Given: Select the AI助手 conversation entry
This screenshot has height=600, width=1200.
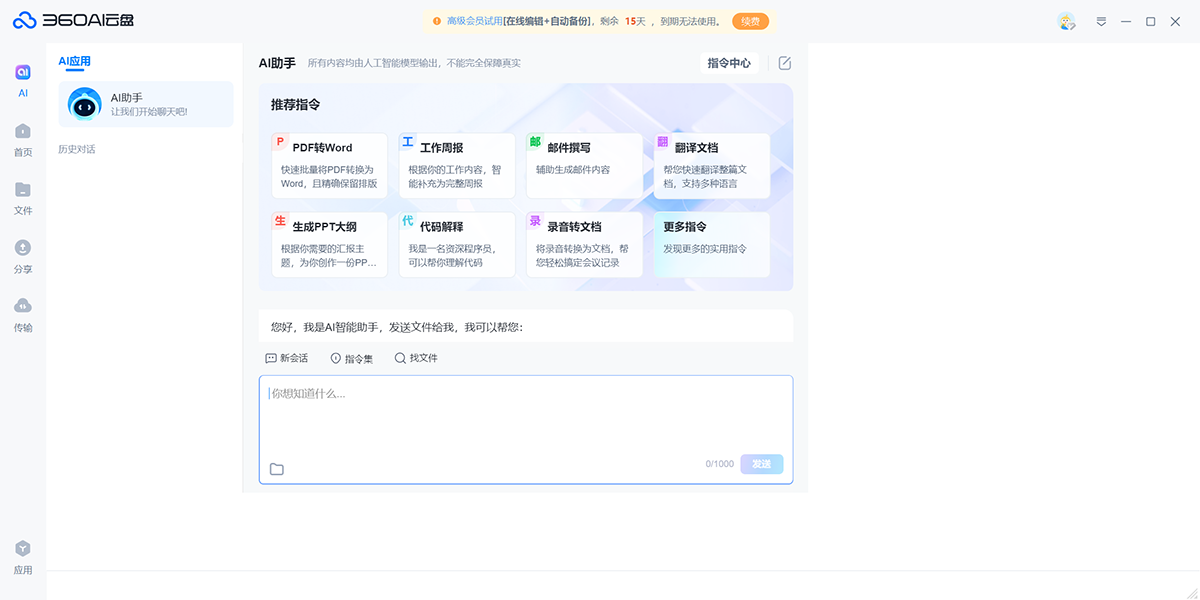Looking at the screenshot, I should point(145,104).
